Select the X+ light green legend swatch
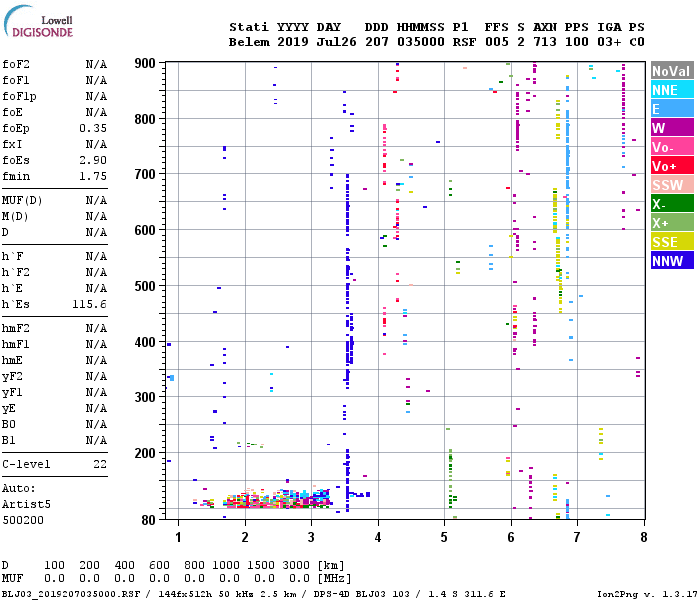The height and width of the screenshot is (600, 700). (672, 223)
